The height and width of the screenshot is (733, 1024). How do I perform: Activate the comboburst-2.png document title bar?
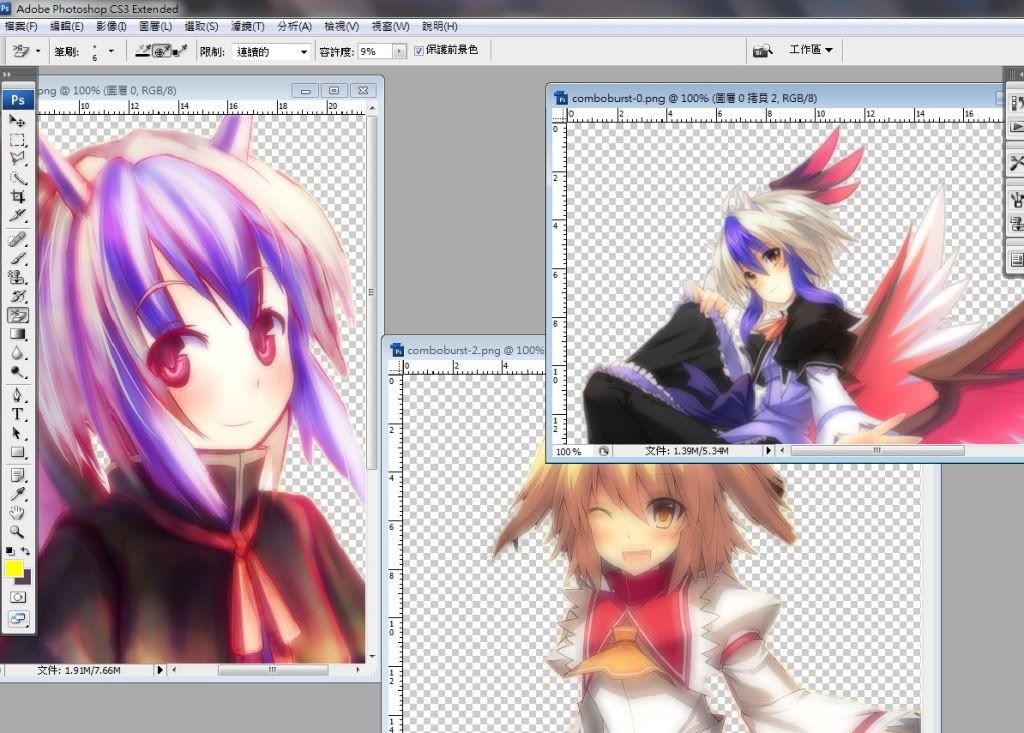click(x=467, y=350)
